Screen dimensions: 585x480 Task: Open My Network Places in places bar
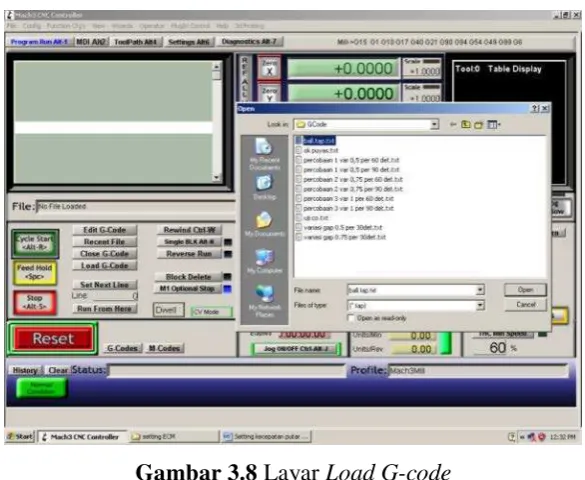265,301
